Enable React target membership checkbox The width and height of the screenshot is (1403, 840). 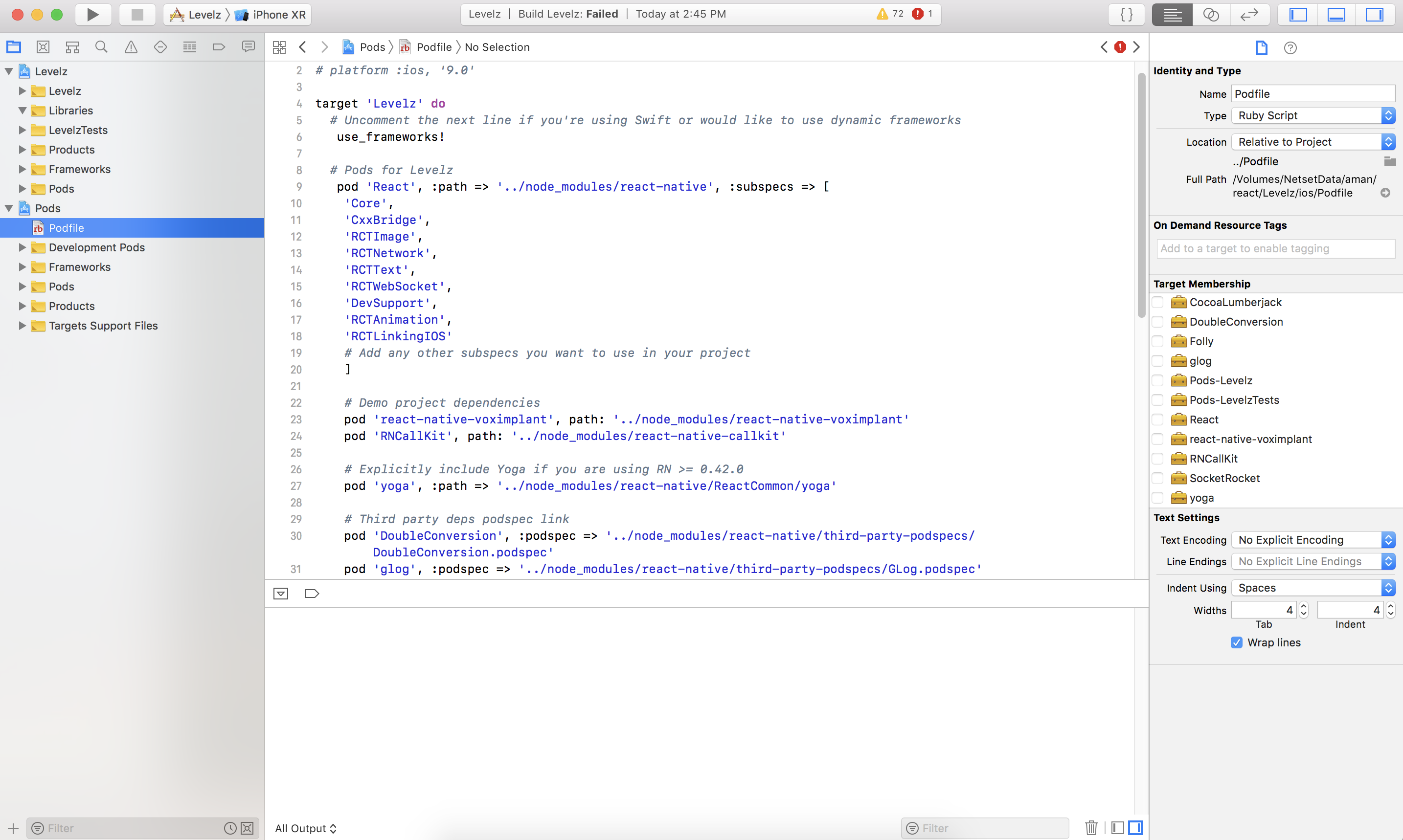[1158, 419]
